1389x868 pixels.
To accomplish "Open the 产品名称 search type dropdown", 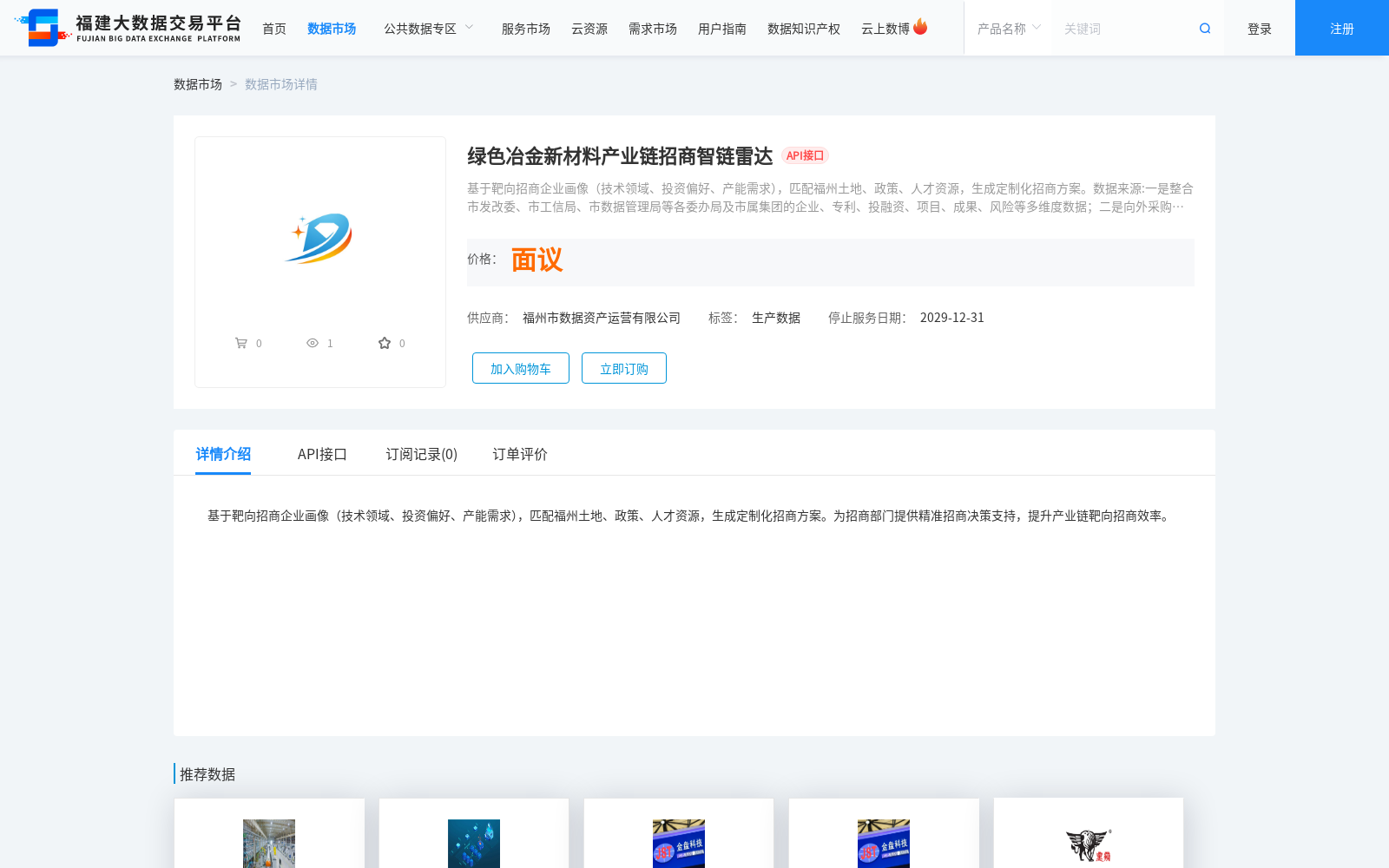I will tap(1008, 29).
